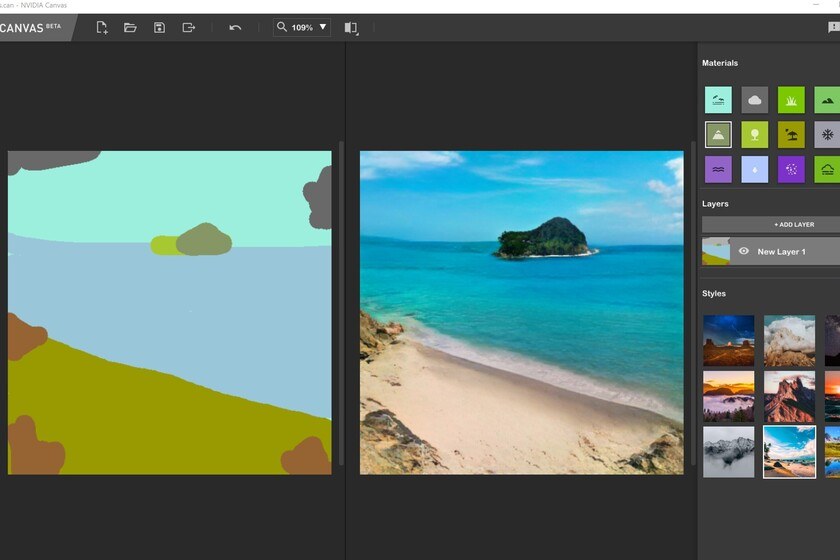The height and width of the screenshot is (560, 840).
Task: Create a new canvas file
Action: point(101,28)
